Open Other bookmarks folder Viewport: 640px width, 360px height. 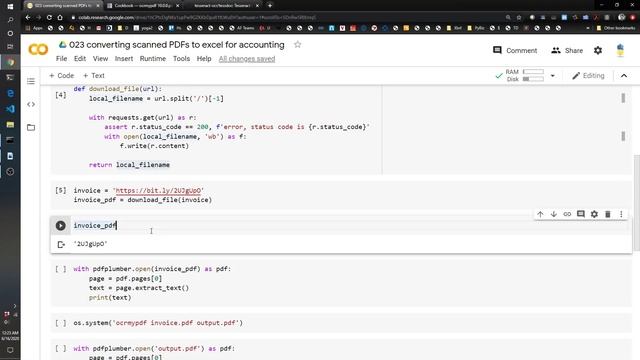click(616, 28)
